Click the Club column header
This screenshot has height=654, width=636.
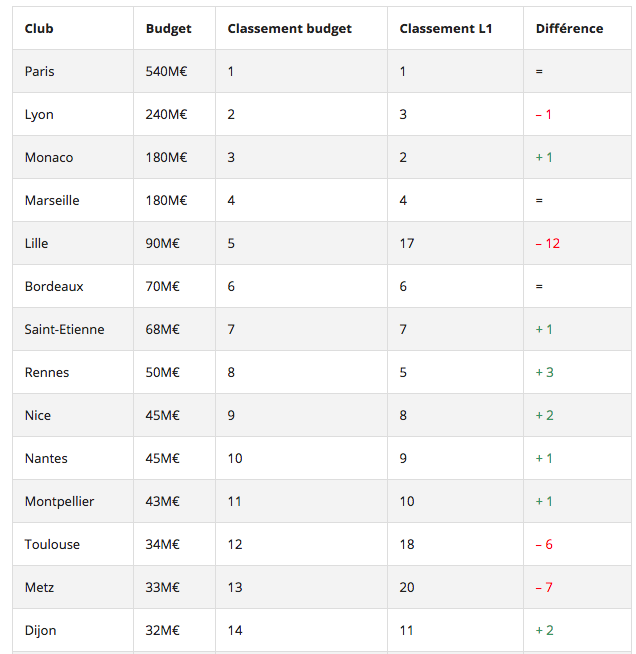[39, 29]
